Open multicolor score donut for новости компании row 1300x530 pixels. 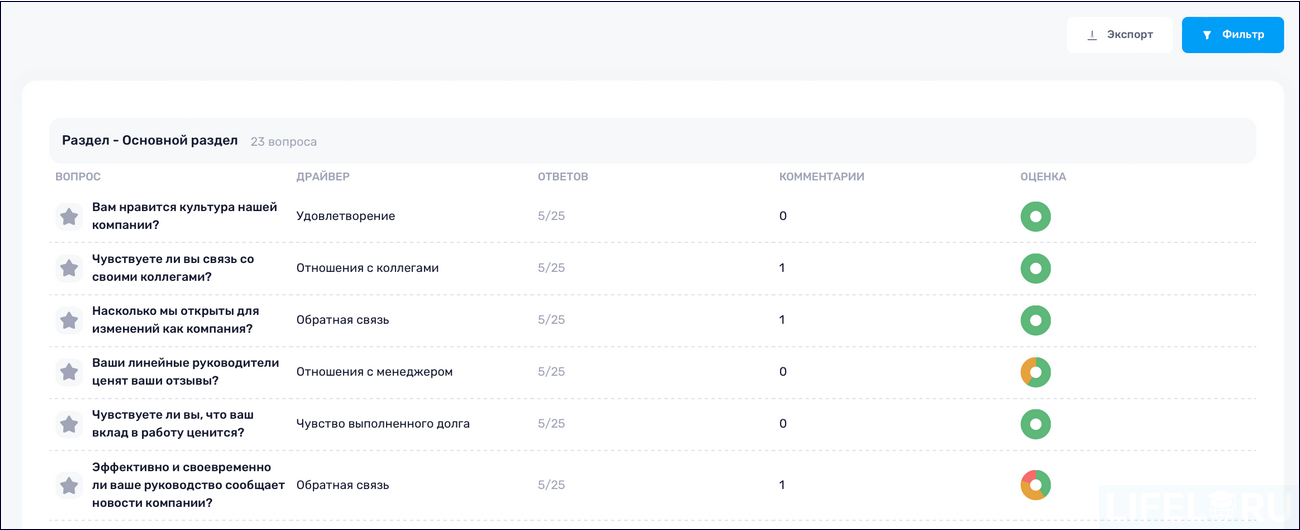[1036, 485]
